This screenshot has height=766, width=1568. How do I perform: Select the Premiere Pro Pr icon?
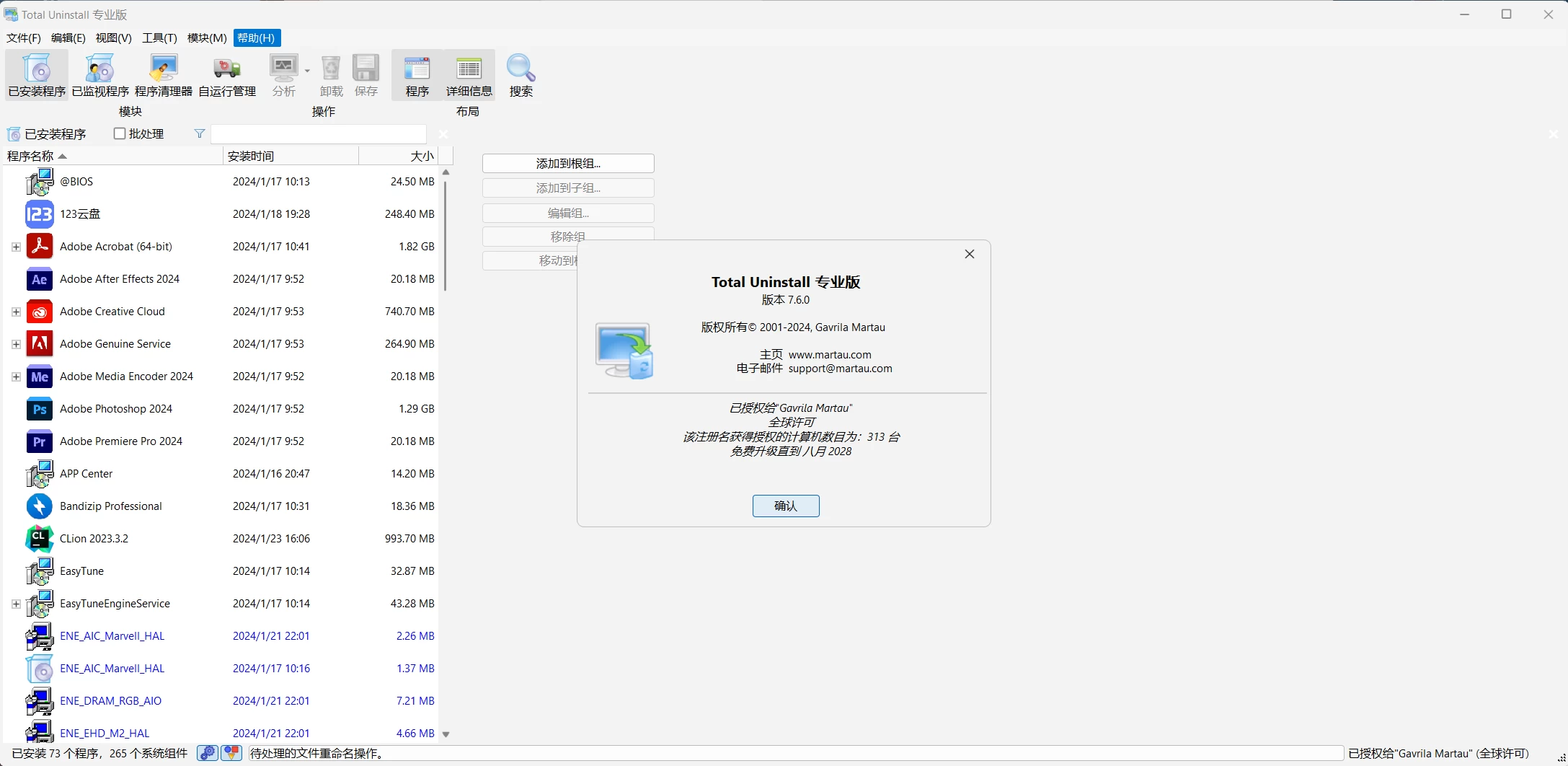[x=40, y=441]
